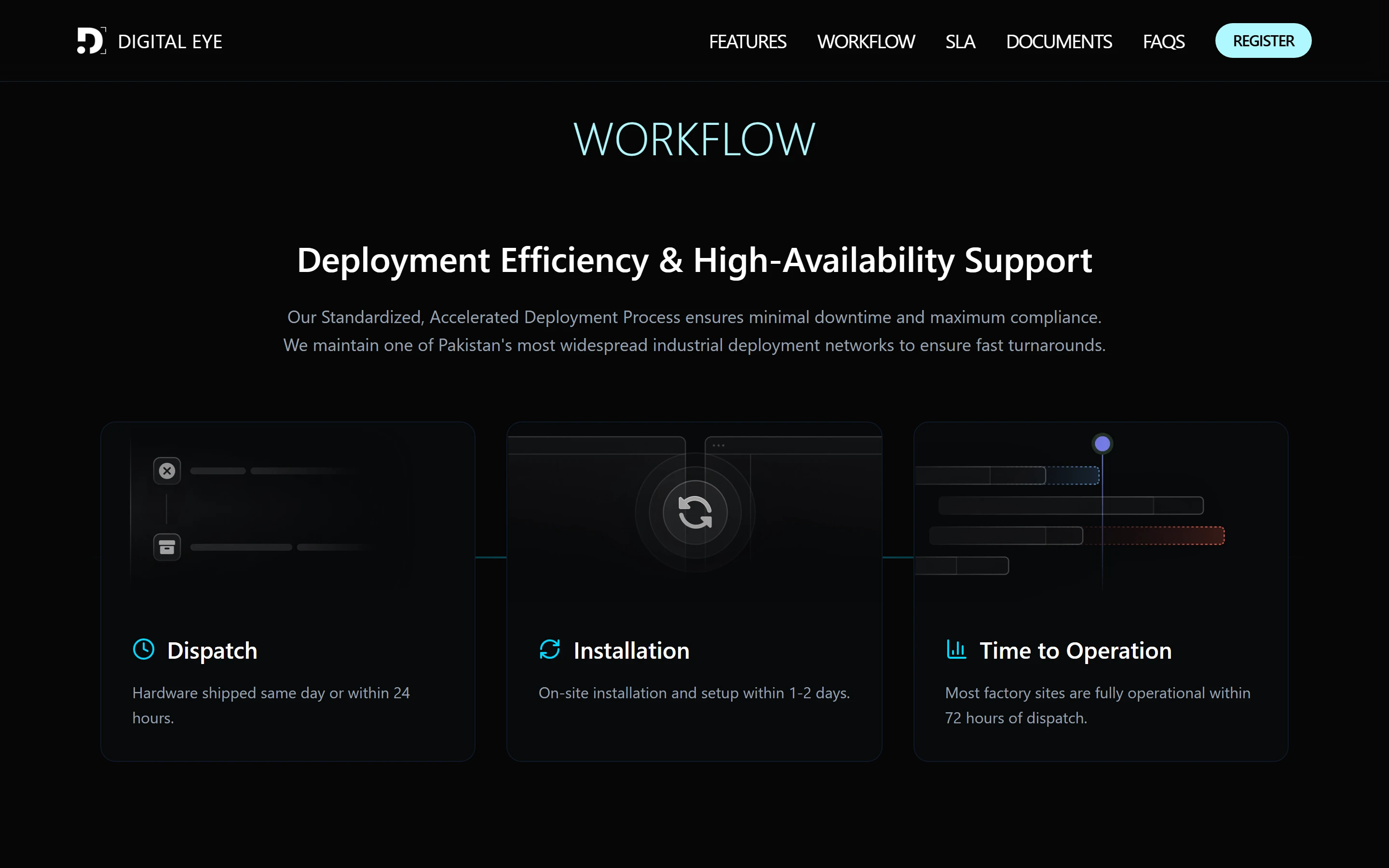The width and height of the screenshot is (1389, 868).
Task: Click the REGISTER button
Action: coord(1263,41)
